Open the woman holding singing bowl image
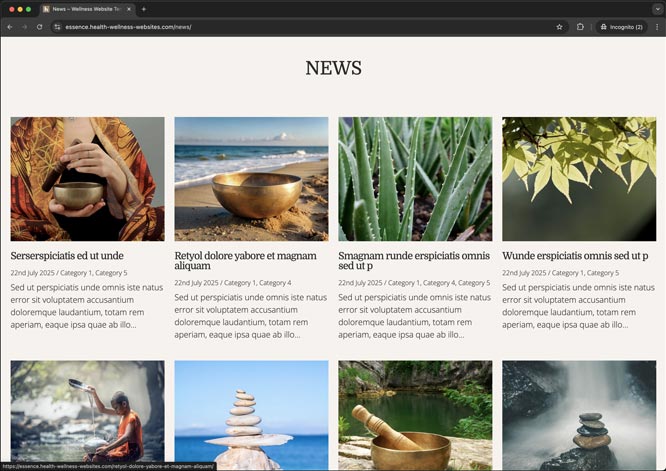The height and width of the screenshot is (471, 666). 87,179
